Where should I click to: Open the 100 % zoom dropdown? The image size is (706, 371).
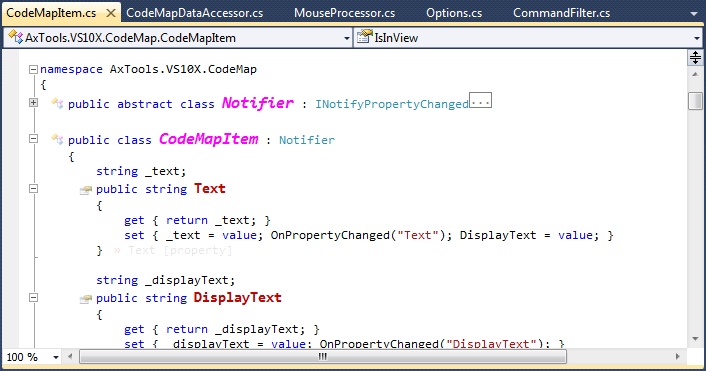pyautogui.click(x=56, y=357)
